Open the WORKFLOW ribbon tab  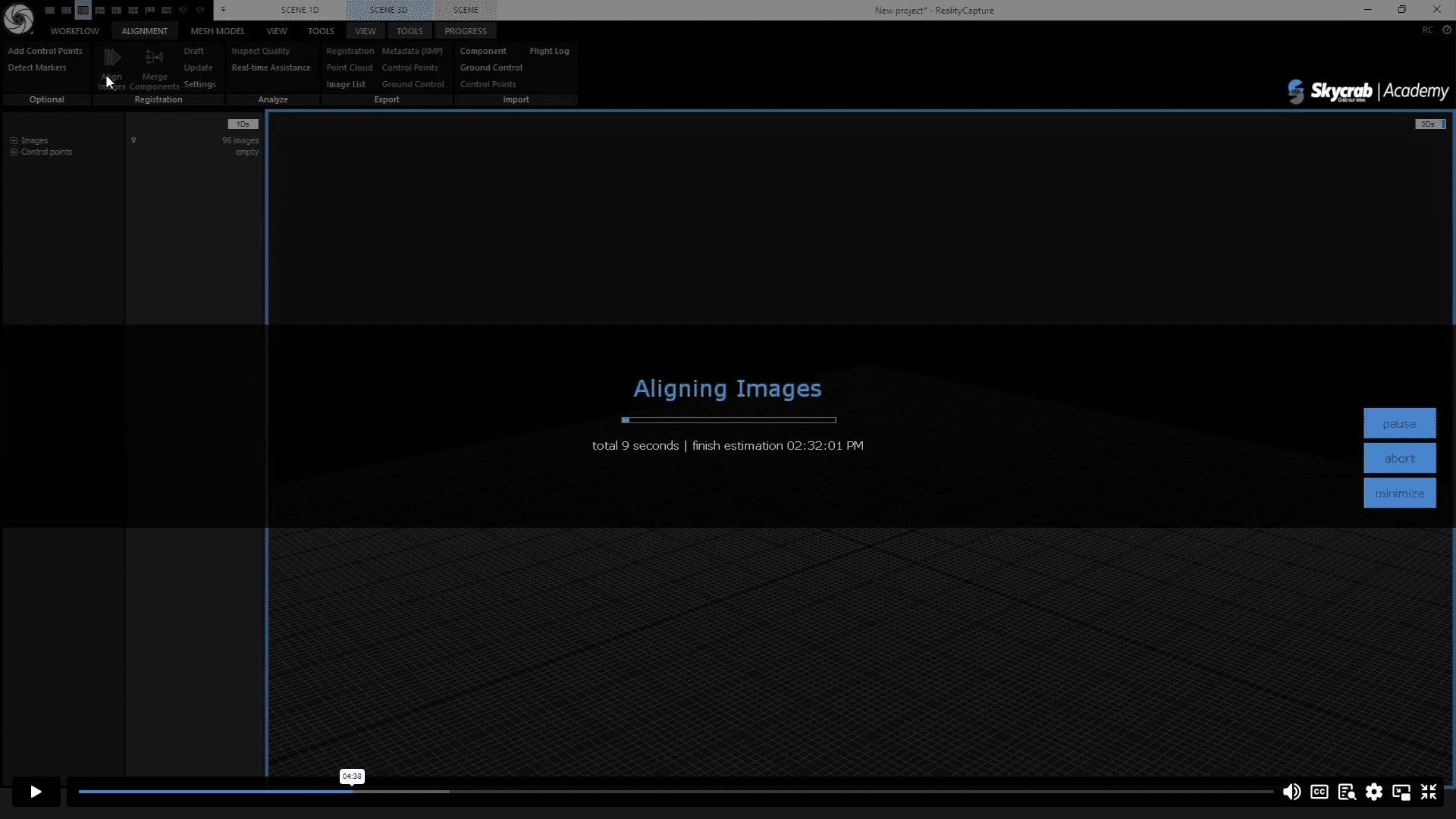(74, 31)
